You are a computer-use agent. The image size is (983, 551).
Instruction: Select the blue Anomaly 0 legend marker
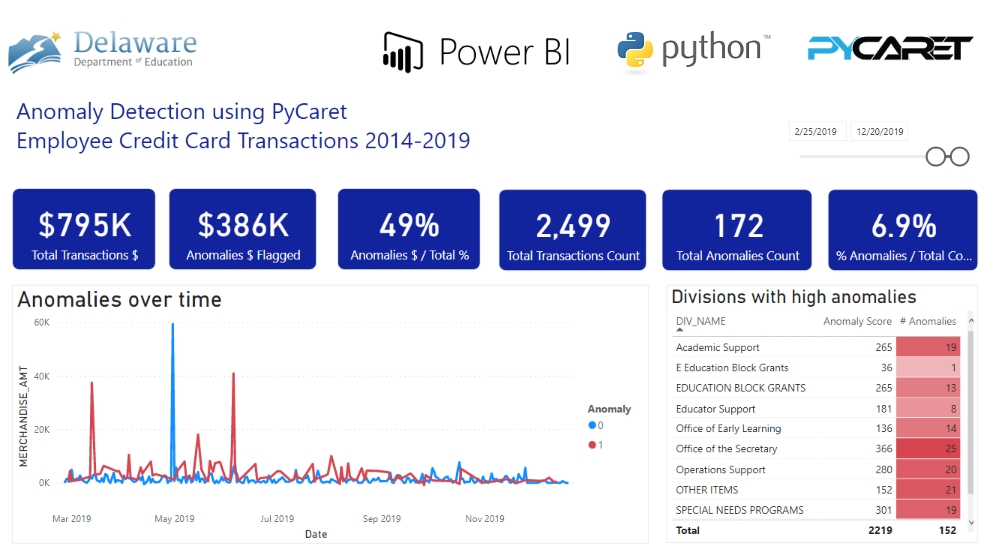(x=592, y=426)
